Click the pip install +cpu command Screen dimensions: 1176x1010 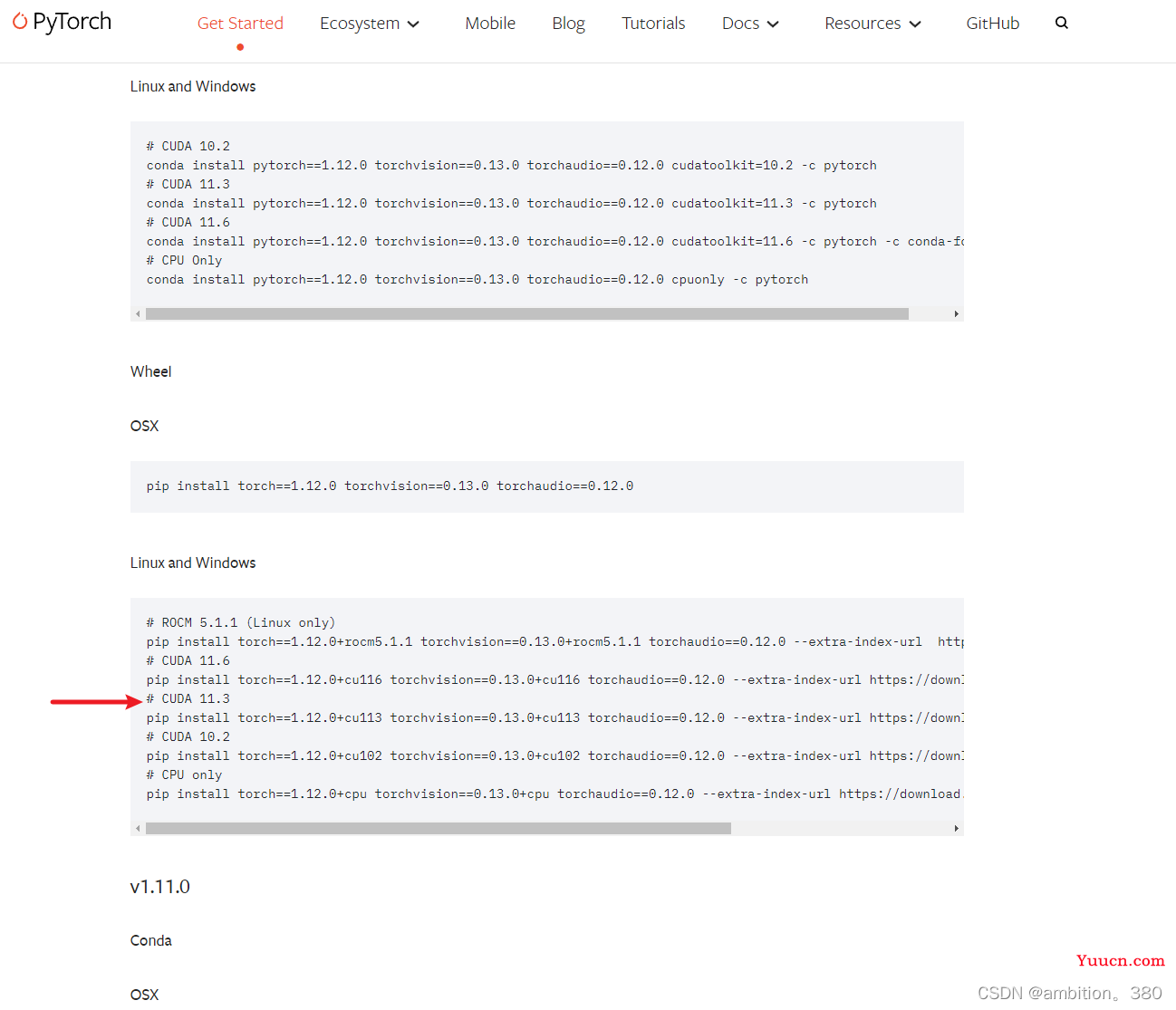tap(555, 794)
